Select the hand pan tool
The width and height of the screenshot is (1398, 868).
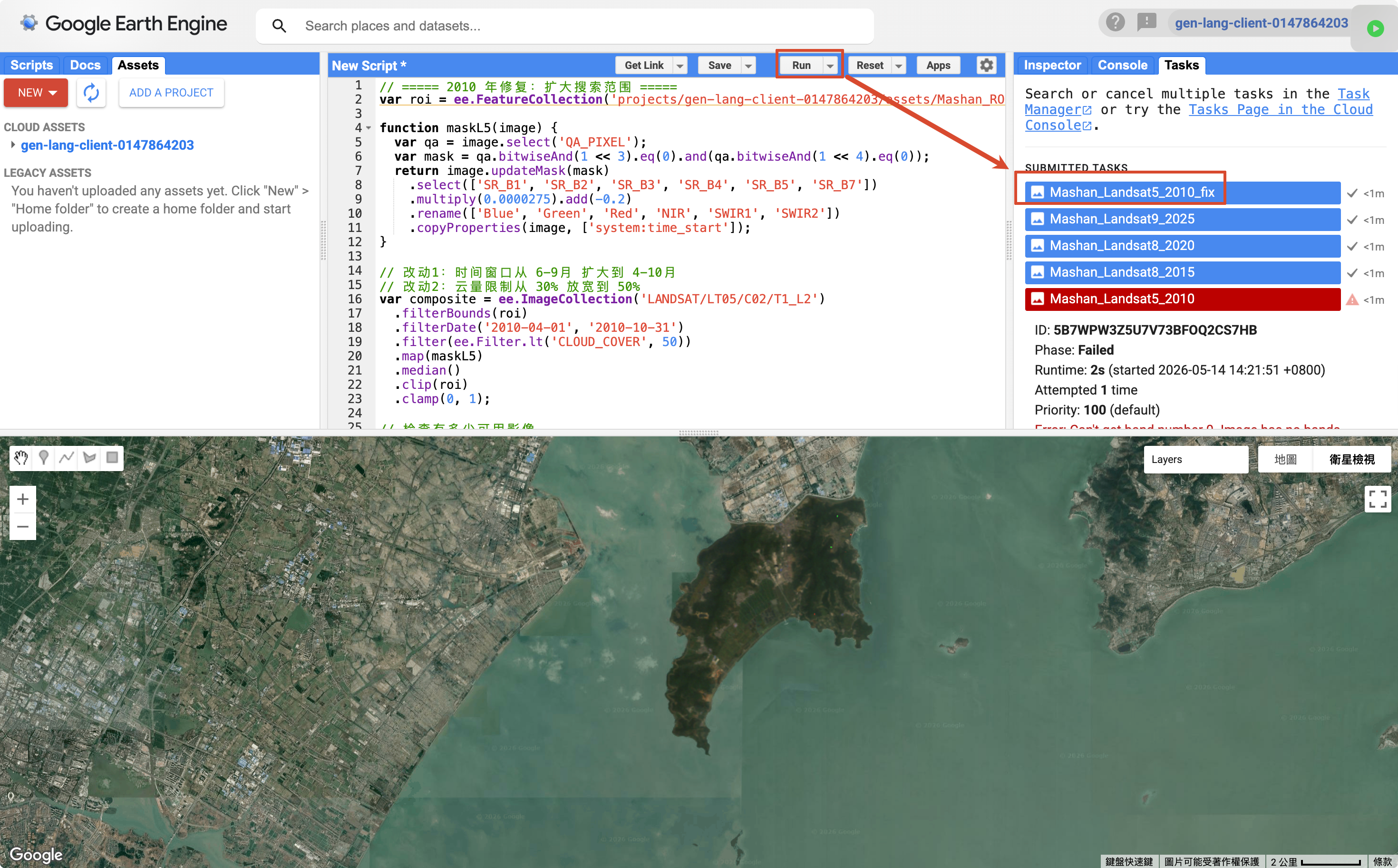point(21,458)
